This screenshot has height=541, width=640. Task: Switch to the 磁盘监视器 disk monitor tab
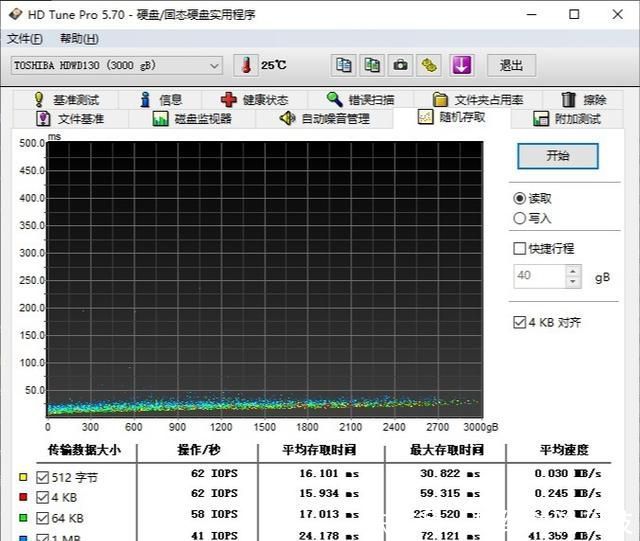(x=192, y=119)
